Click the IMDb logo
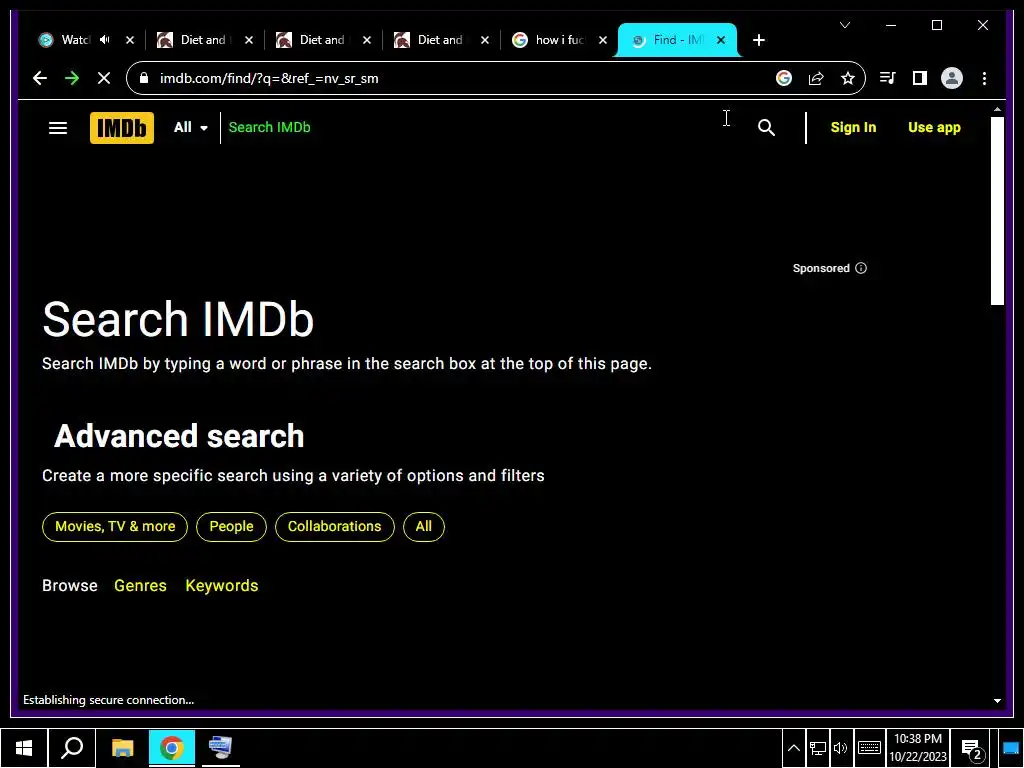Image resolution: width=1024 pixels, height=768 pixels. 121,128
